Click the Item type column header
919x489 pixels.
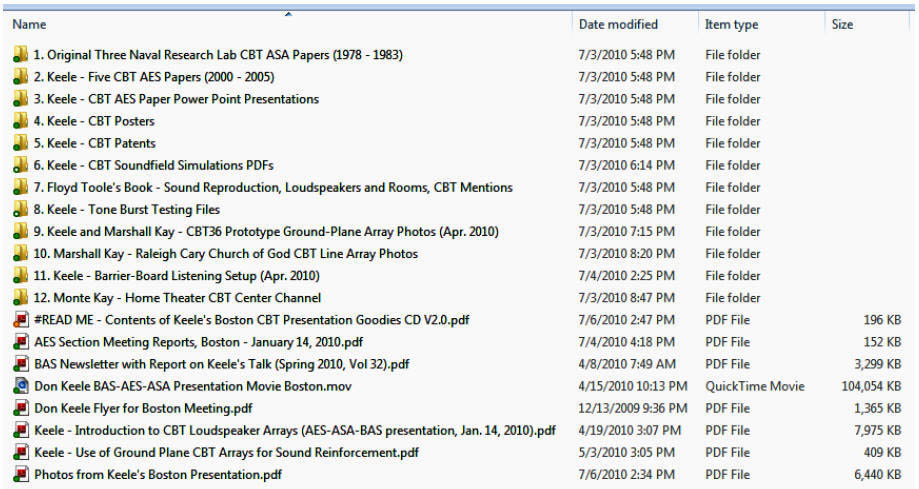coord(731,24)
